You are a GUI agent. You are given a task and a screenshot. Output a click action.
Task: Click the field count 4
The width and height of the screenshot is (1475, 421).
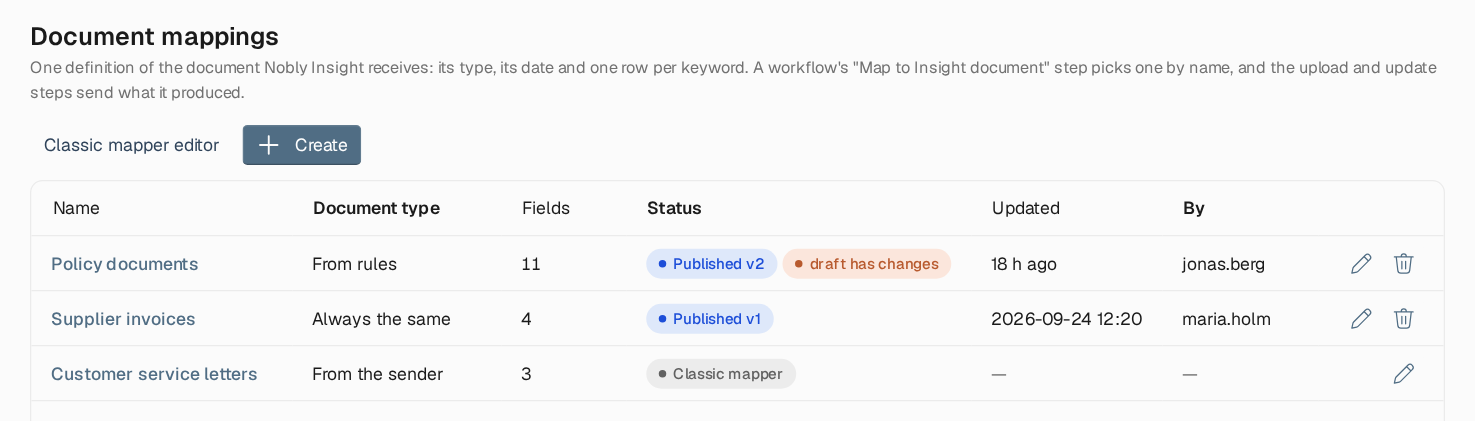(x=526, y=319)
